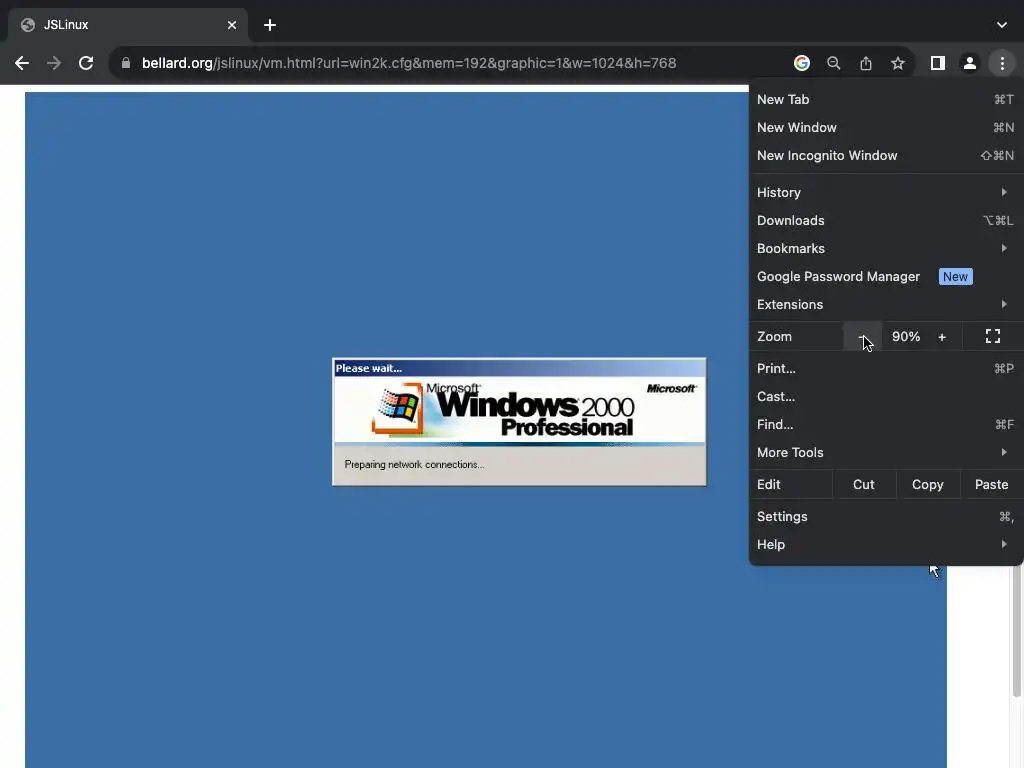Expand the More Tools submenu
This screenshot has width=1024, height=768.
click(x=885, y=453)
